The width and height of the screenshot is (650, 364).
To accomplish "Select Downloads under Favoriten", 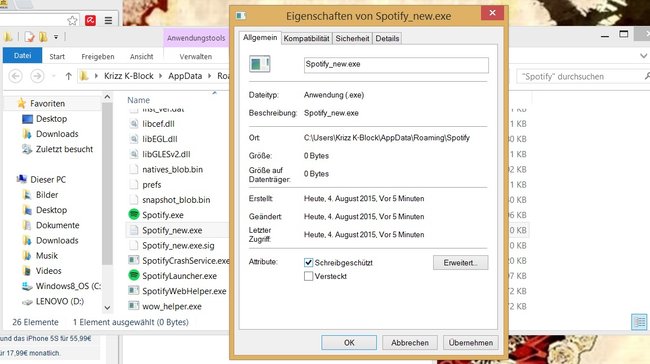I will click(57, 134).
